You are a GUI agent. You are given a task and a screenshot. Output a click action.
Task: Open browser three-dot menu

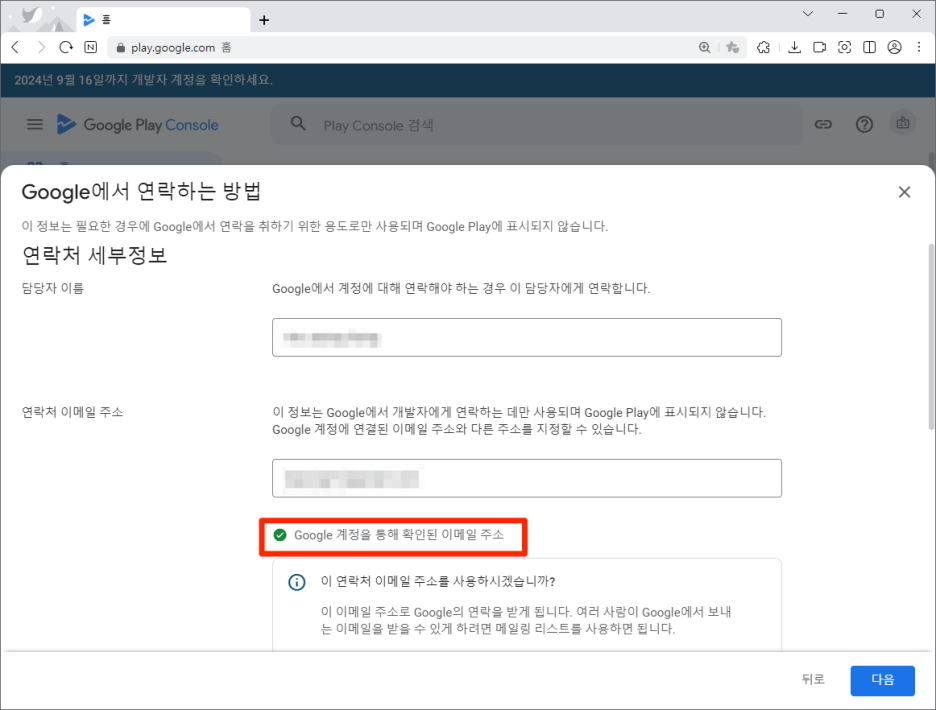[919, 47]
